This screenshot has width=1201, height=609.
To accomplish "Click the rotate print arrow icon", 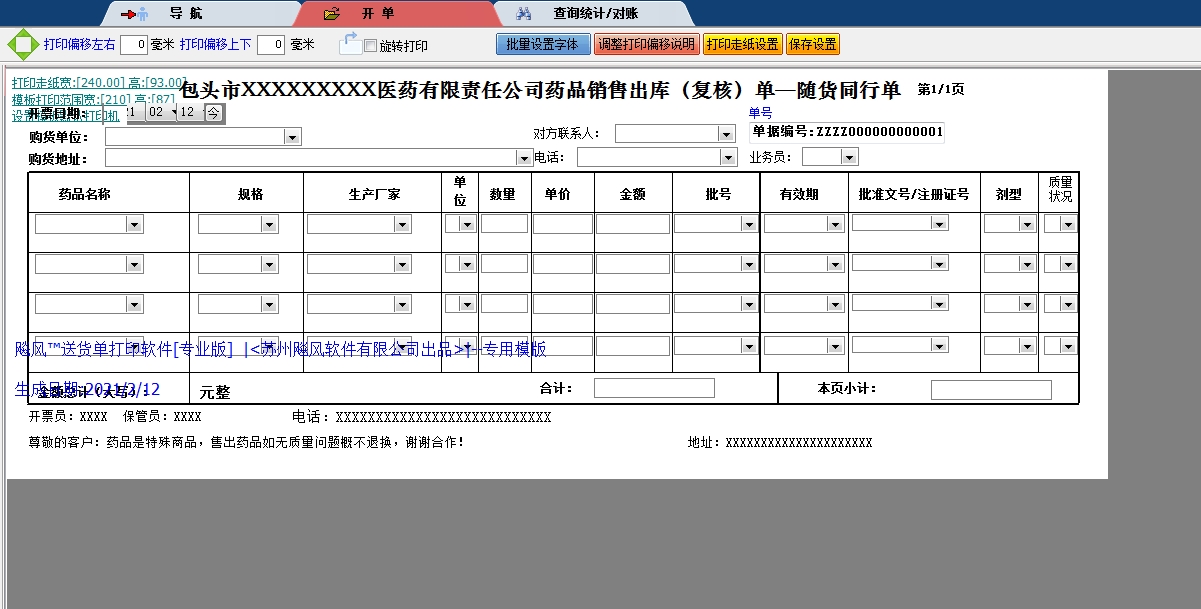I will click(x=350, y=43).
